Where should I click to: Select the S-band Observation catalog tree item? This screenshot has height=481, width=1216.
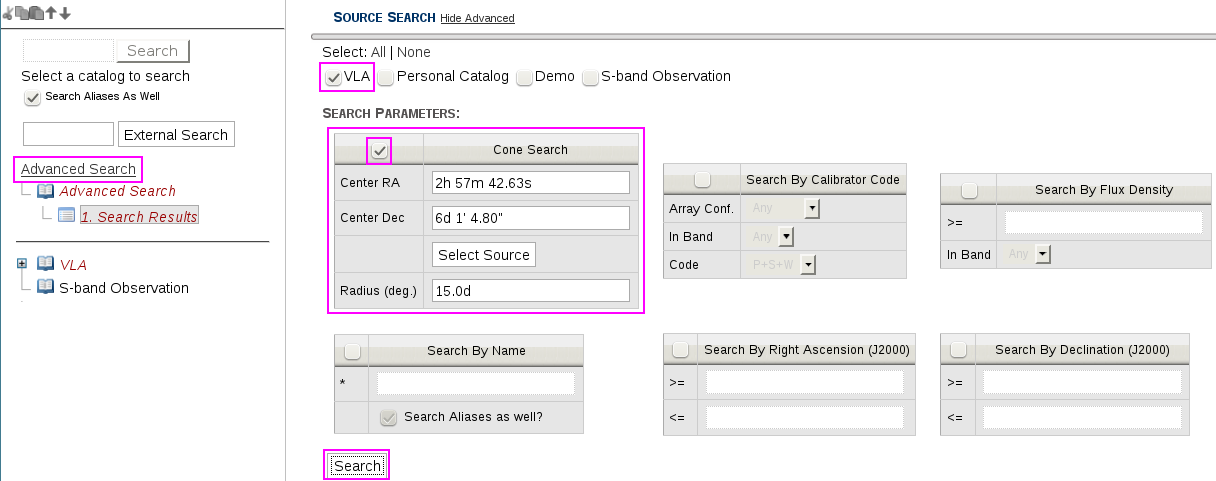[x=124, y=288]
